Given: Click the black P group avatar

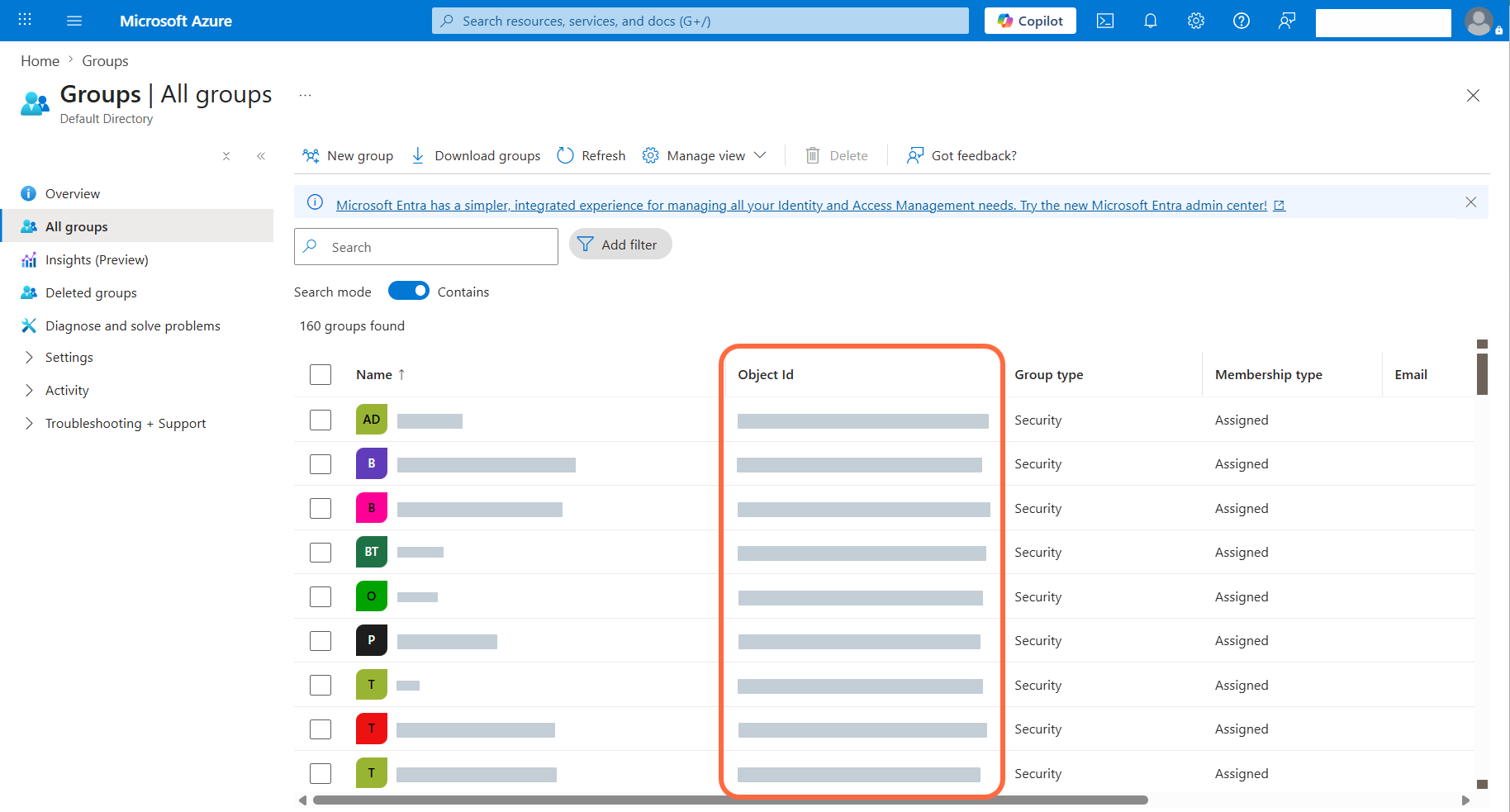Looking at the screenshot, I should tap(372, 640).
